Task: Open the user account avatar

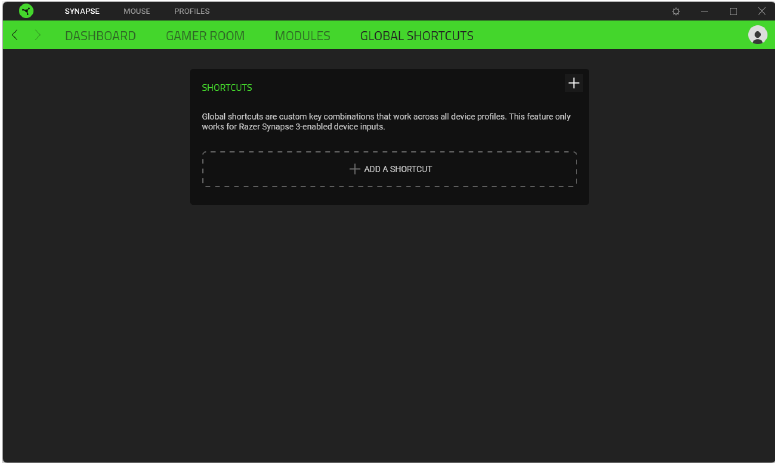Action: tap(757, 35)
